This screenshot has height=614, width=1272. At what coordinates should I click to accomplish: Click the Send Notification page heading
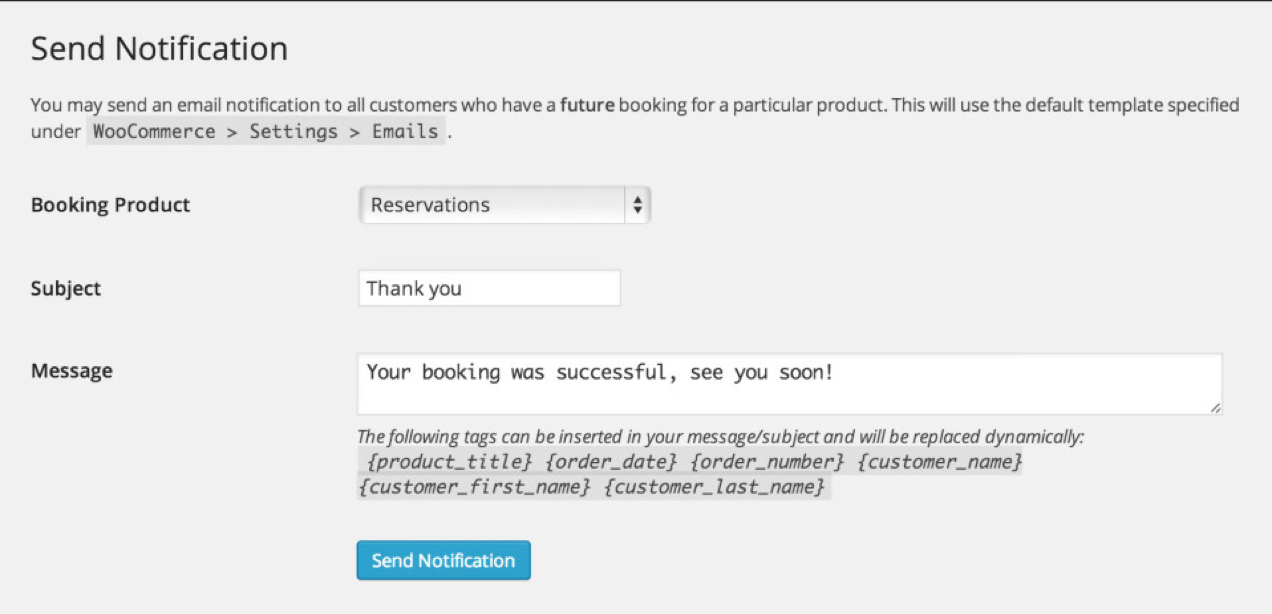point(159,49)
